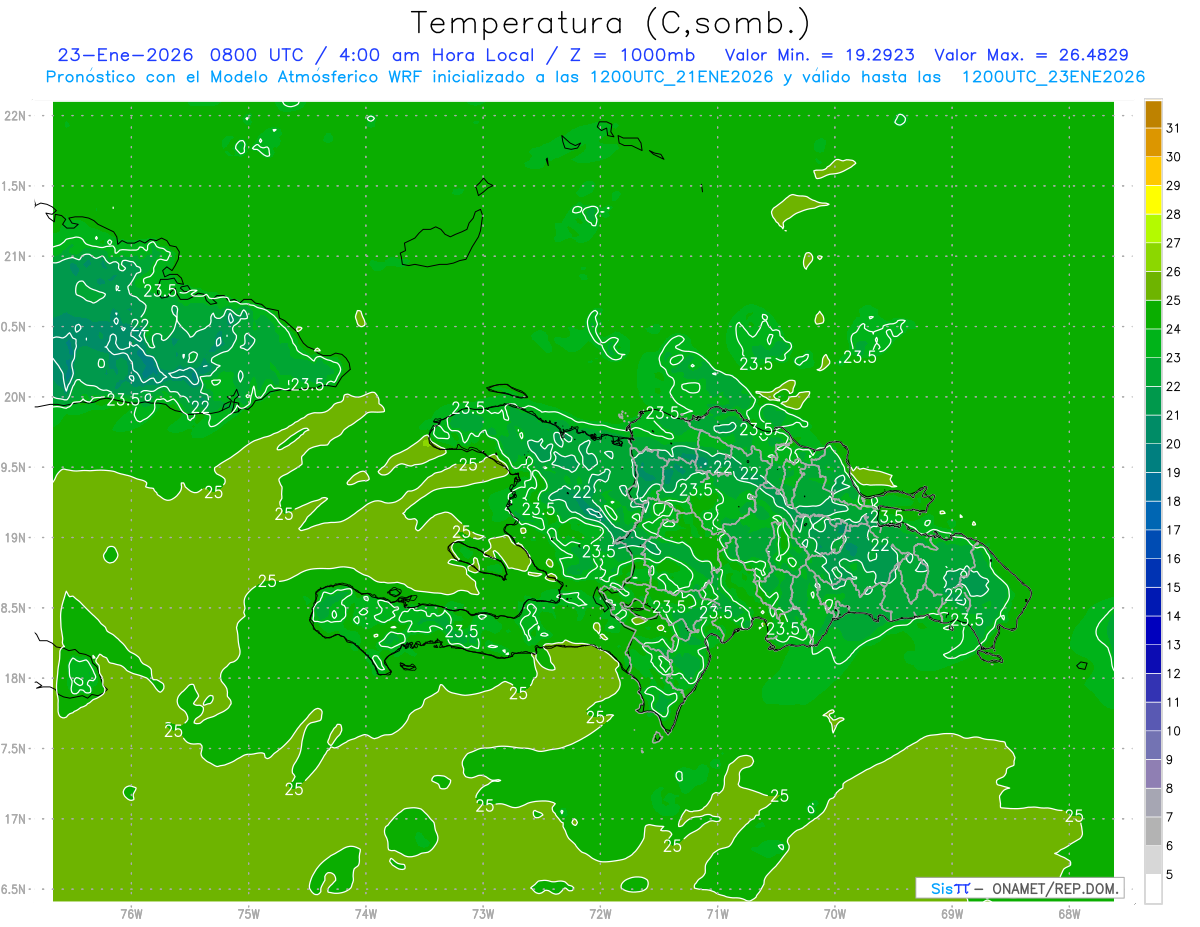The image size is (1200, 927).
Task: Select the forecast date "23-Ene-2026"
Action: [x=125, y=55]
